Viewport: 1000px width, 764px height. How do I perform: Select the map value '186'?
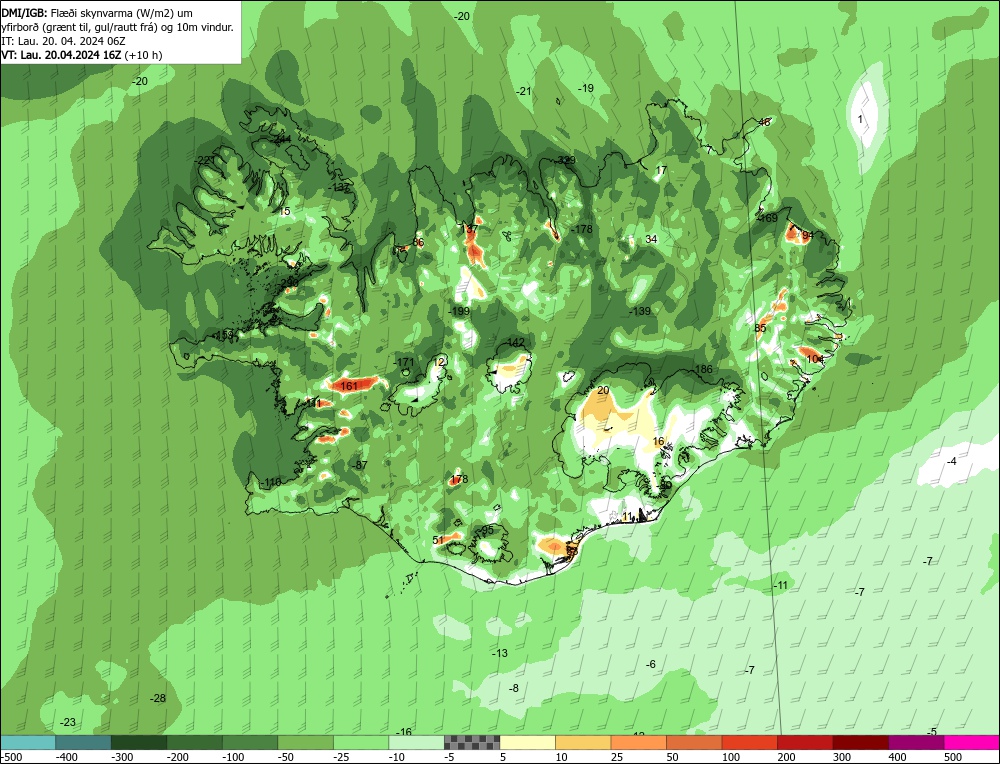click(703, 369)
